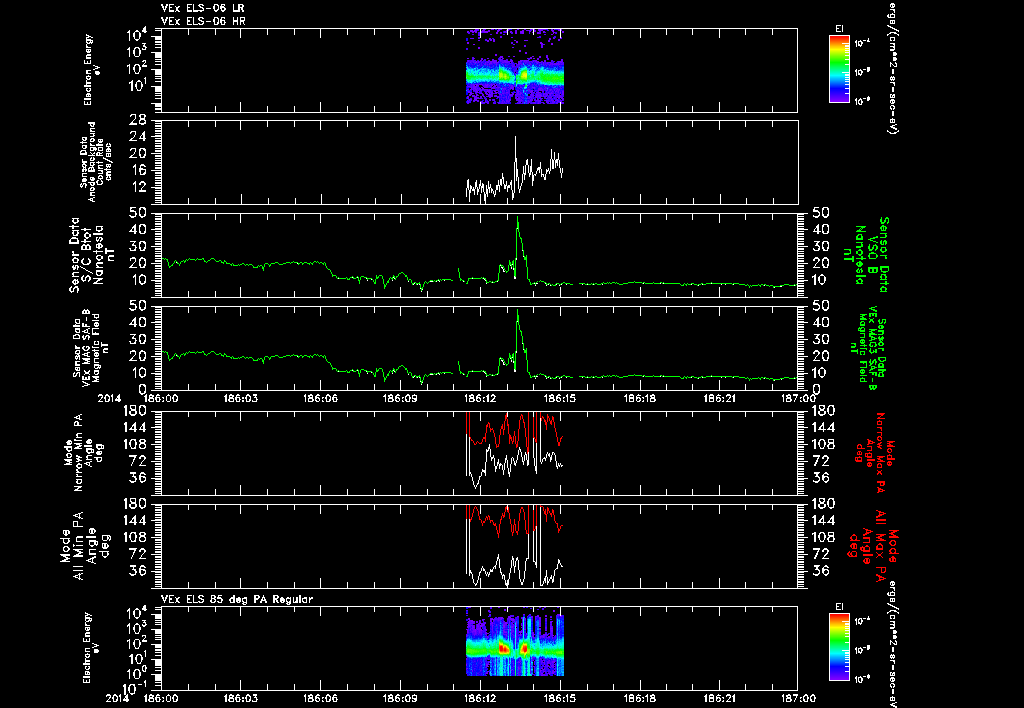1024x708 pixels.
Task: Click the '186:18' tick under the MAG SAF-B panel
Action: (639, 398)
